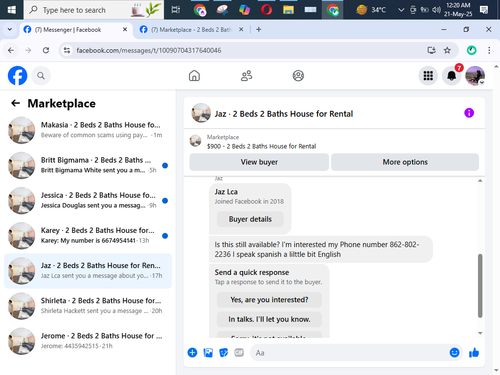Open Task View on taskbar

[x=176, y=10]
